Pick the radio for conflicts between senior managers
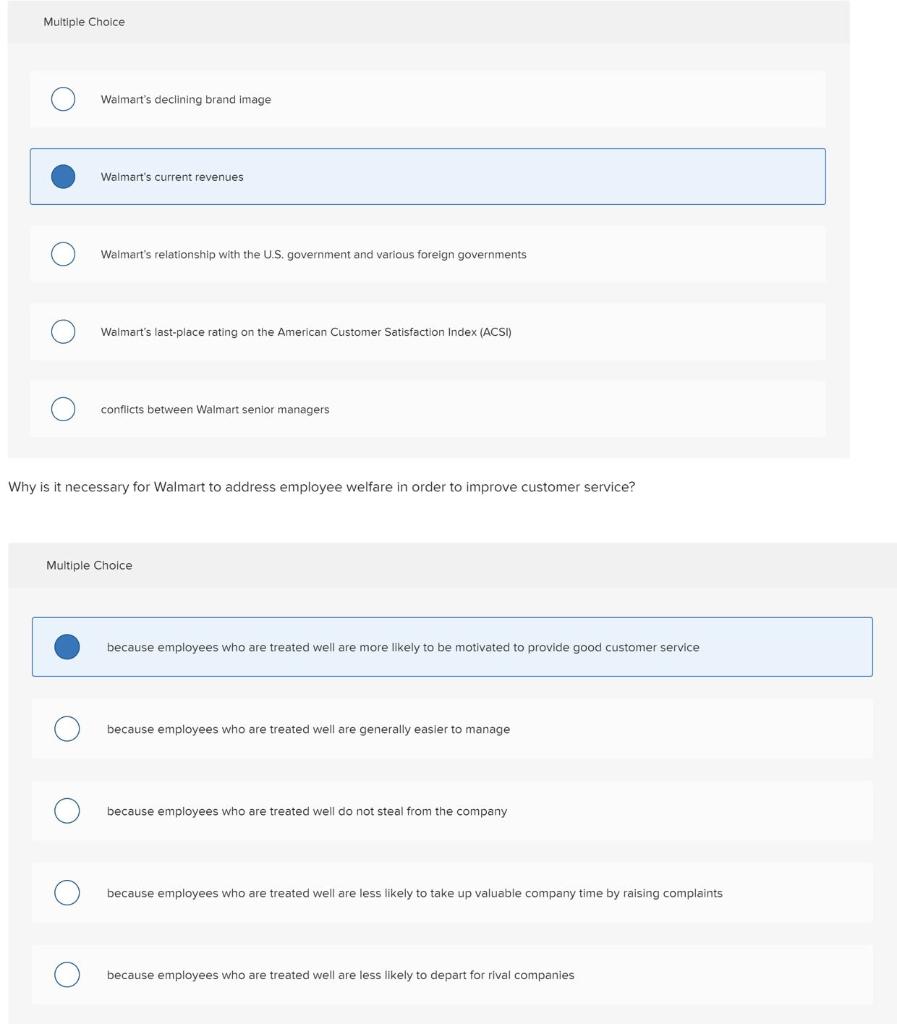Screen dimensions: 897x1024 [63, 409]
